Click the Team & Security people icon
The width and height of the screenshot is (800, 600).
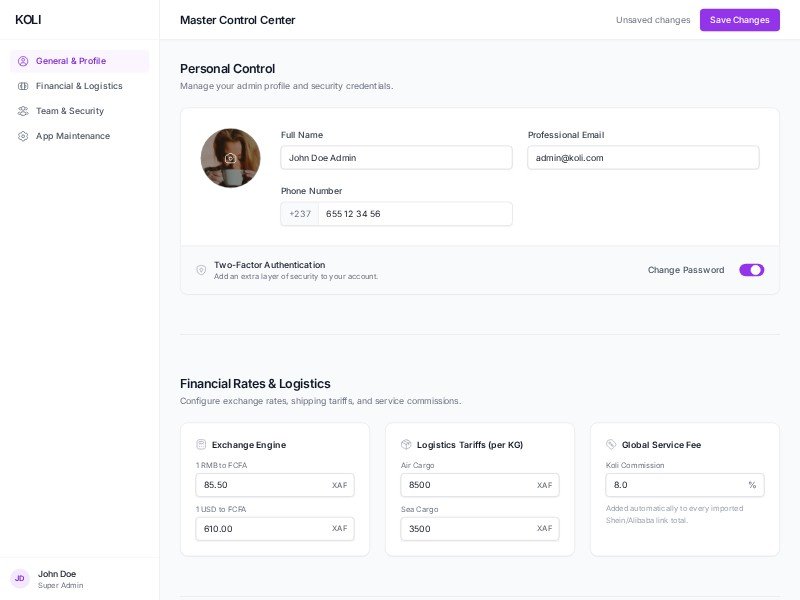[23, 111]
